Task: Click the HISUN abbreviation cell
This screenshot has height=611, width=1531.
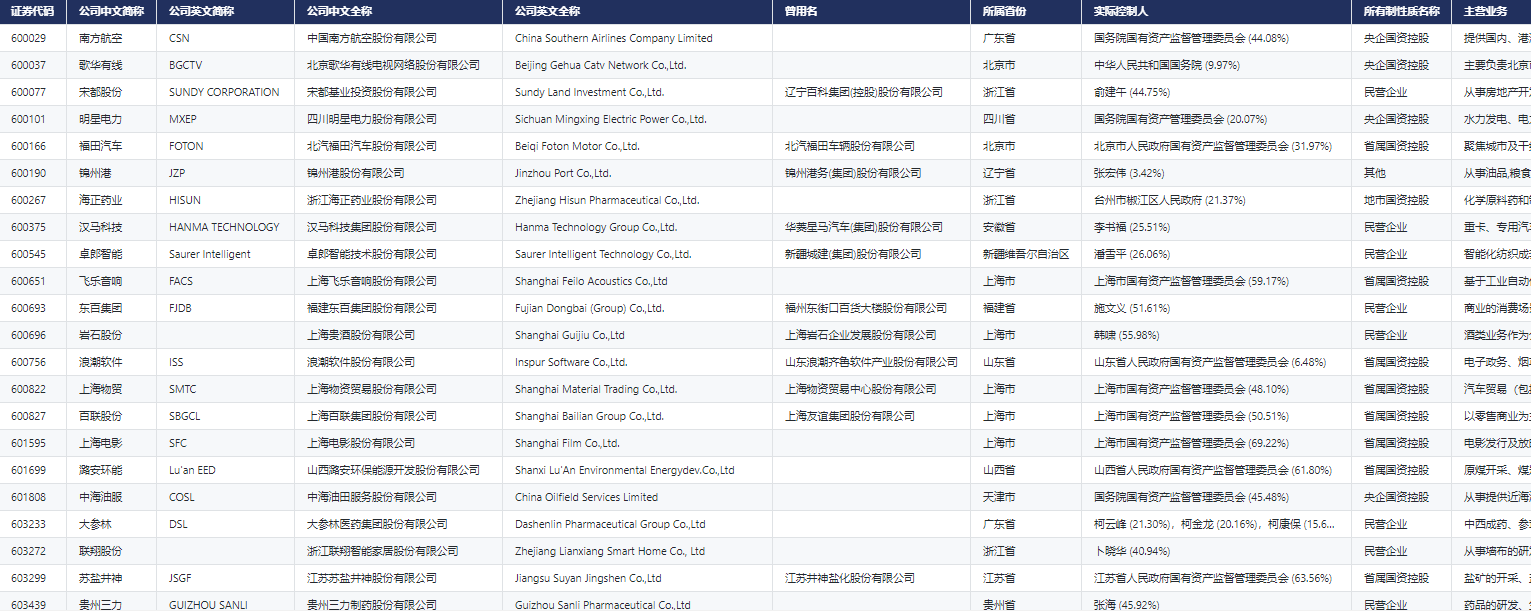Action: coord(226,200)
